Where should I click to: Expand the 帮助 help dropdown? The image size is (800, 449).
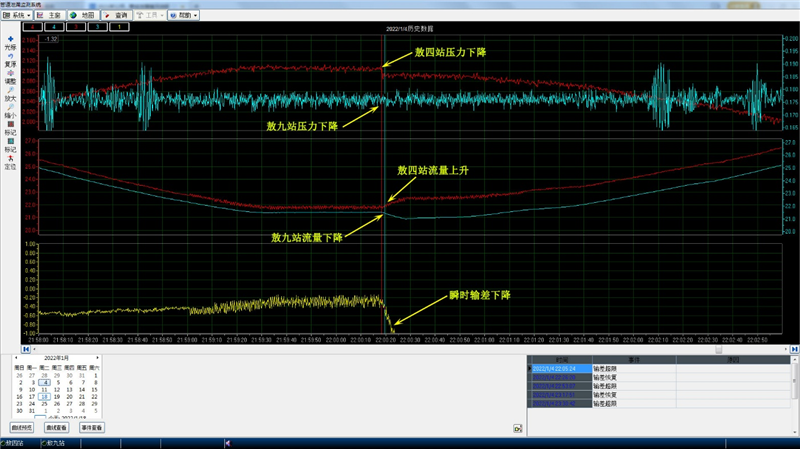[x=183, y=16]
